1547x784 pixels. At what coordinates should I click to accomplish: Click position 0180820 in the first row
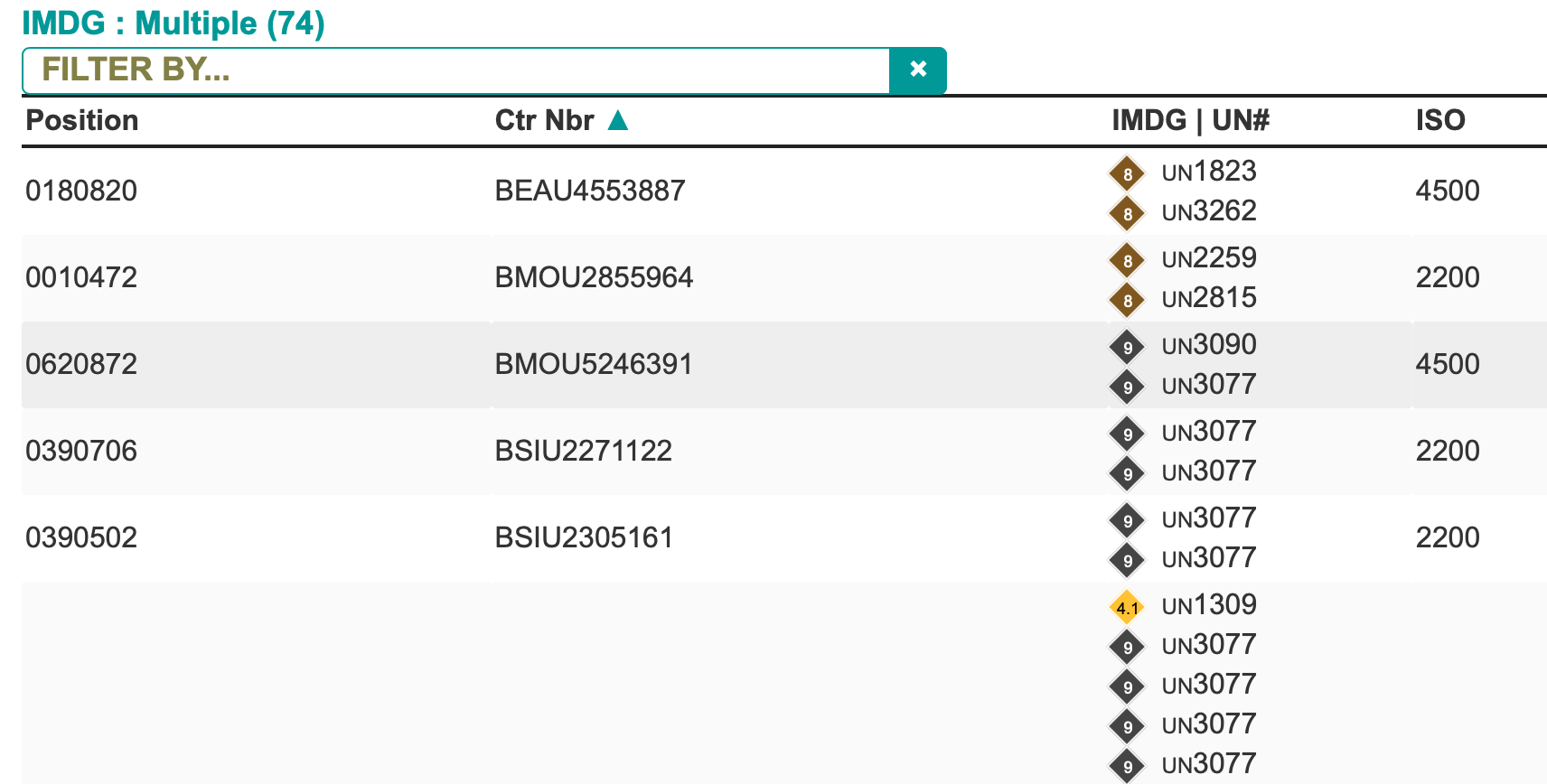tap(81, 191)
